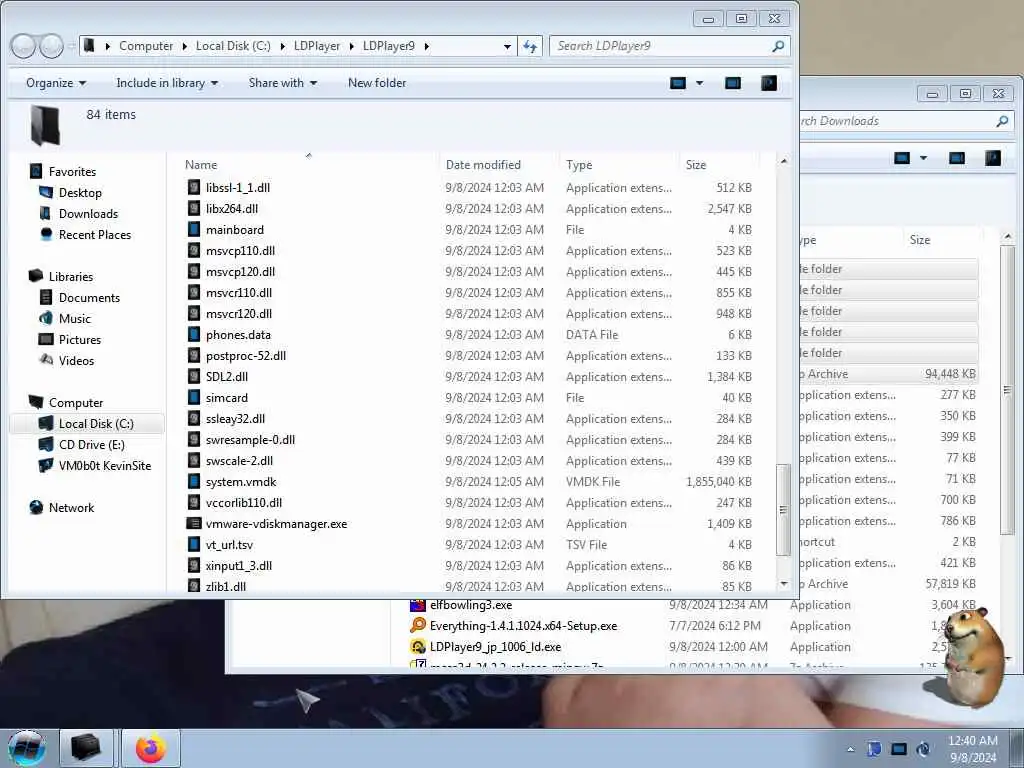Open the Pictures library
Screen dimensions: 1024x768
pyautogui.click(x=80, y=340)
